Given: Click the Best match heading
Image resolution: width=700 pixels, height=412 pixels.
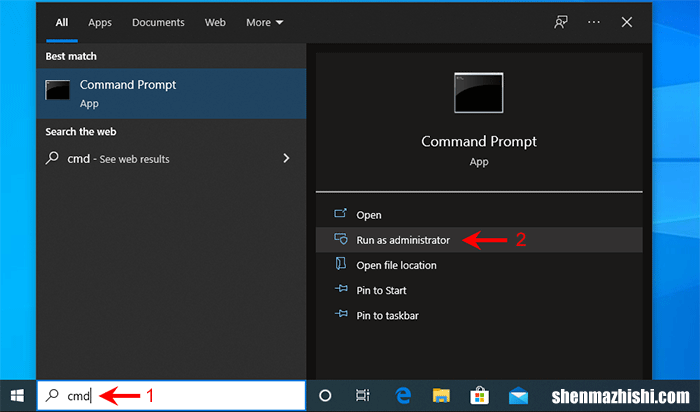Looking at the screenshot, I should 71,56.
